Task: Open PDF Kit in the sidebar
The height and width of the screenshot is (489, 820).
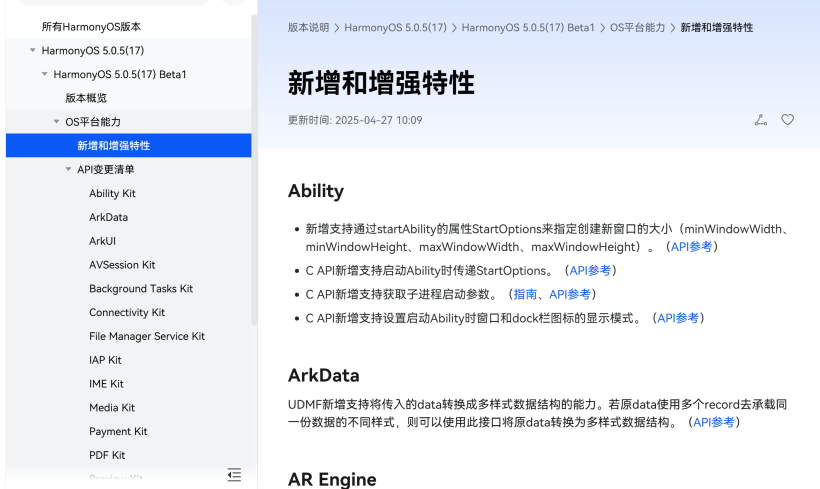Action: point(107,455)
